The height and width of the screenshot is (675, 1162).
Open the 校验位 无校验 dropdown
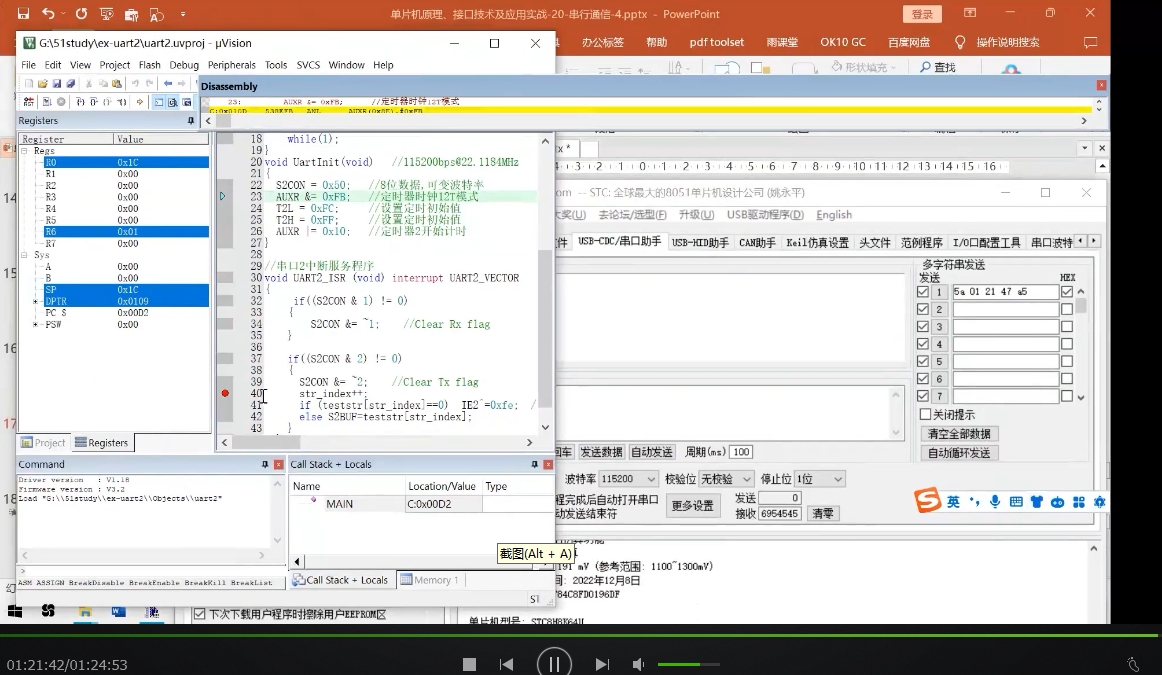click(x=726, y=479)
